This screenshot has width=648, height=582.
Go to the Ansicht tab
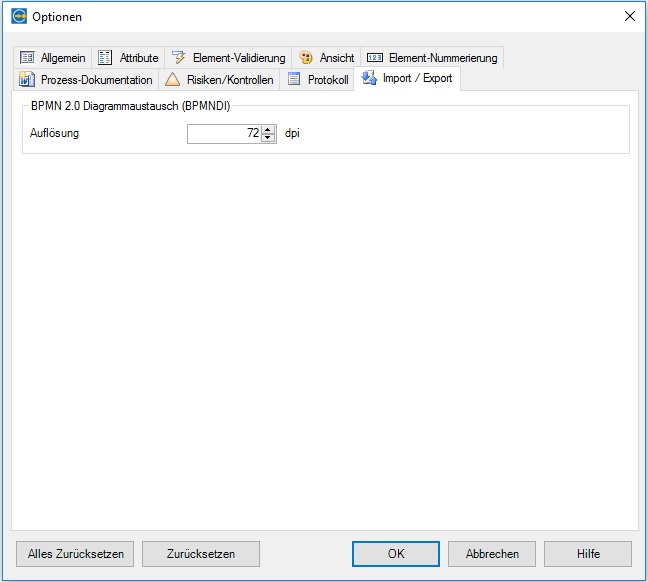coord(326,57)
